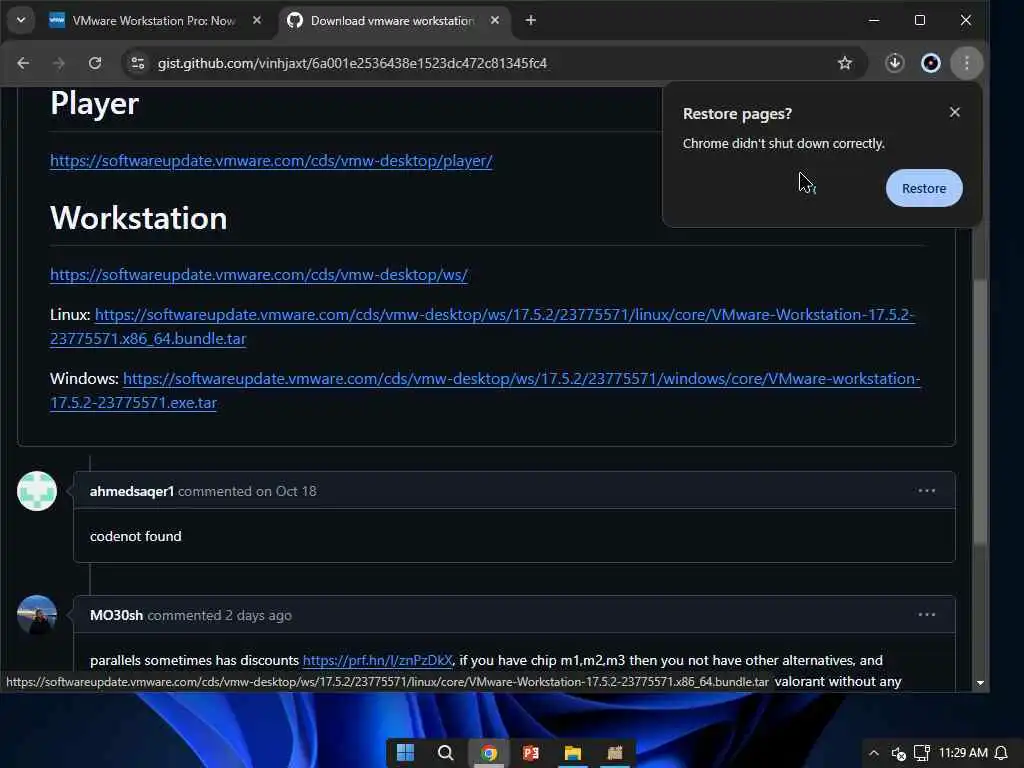Open ahmedsaqer1's avatar
1024x768 pixels.
click(37, 491)
